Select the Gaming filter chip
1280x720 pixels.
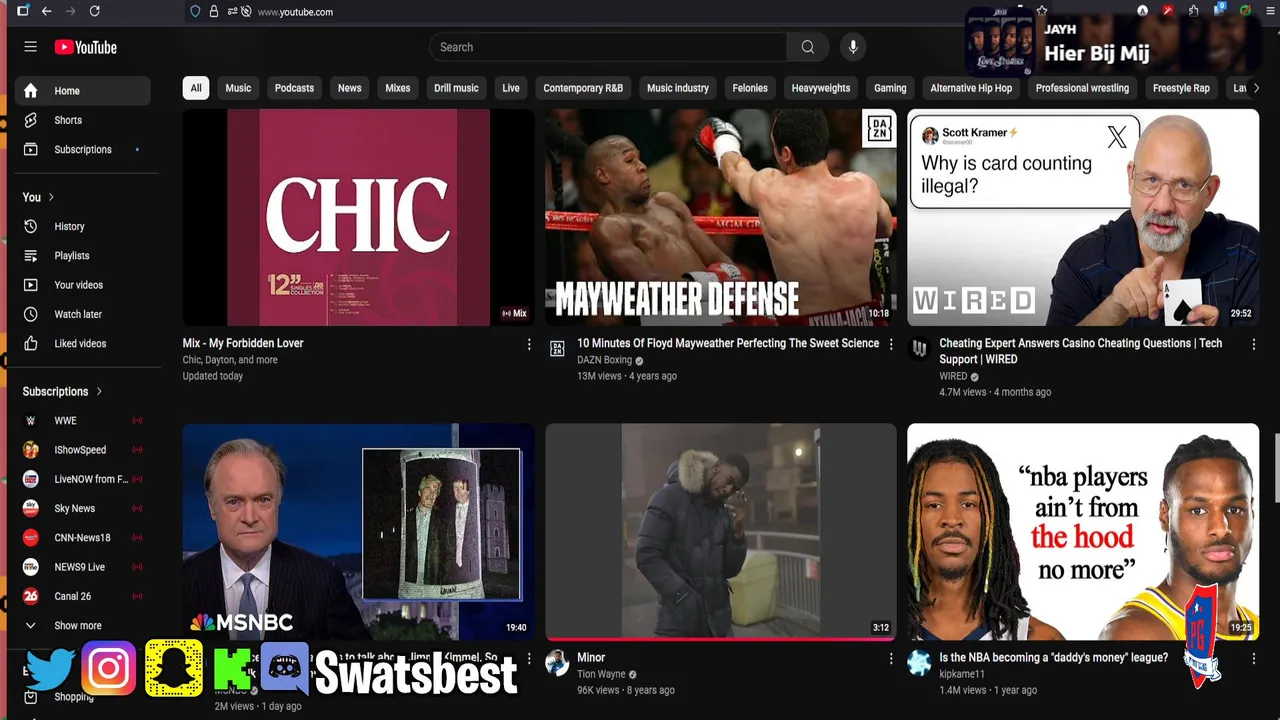[x=890, y=88]
